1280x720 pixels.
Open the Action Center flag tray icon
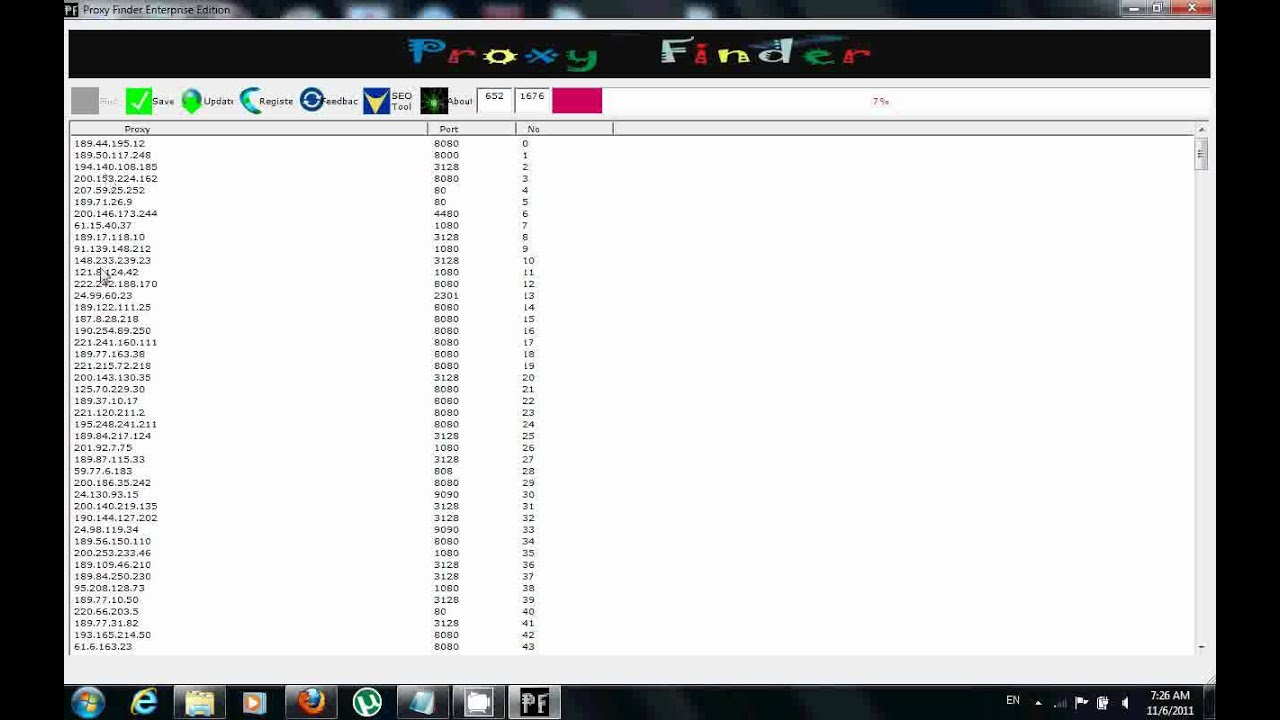(x=1081, y=703)
